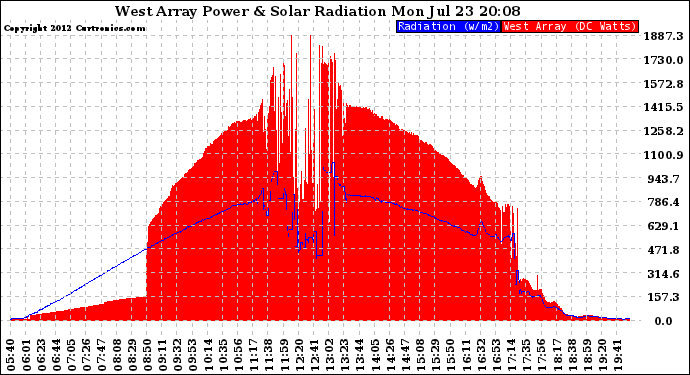Image resolution: width=690 pixels, height=375 pixels.
Task: Click the 15:29 time axis label
Action: [x=435, y=354]
